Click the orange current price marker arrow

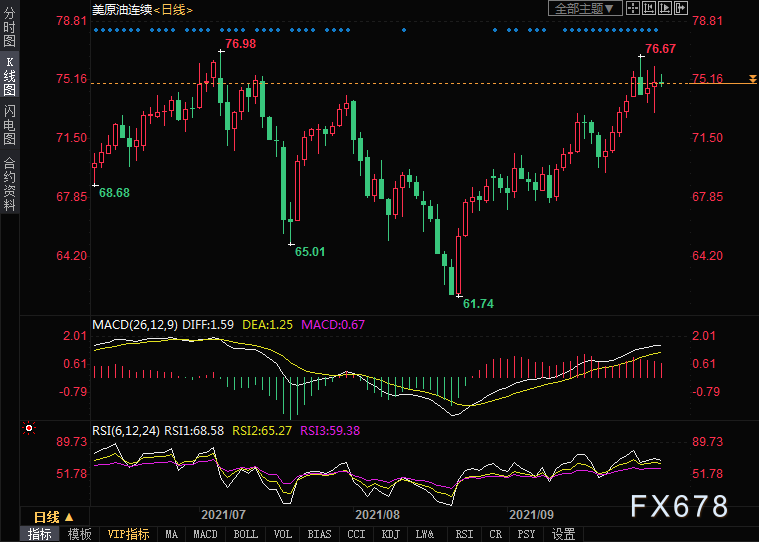(x=753, y=79)
